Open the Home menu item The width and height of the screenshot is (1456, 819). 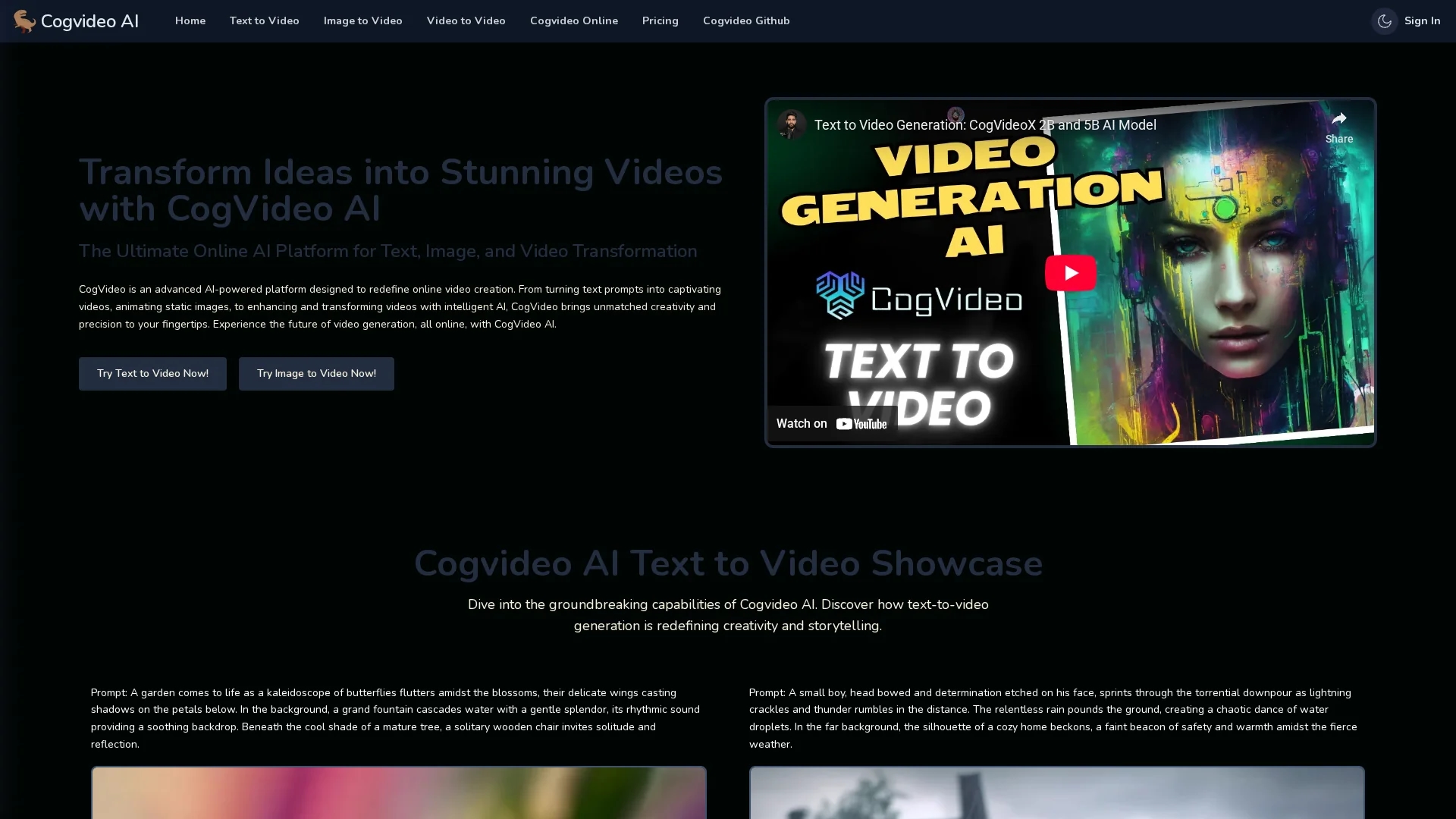pyautogui.click(x=190, y=21)
